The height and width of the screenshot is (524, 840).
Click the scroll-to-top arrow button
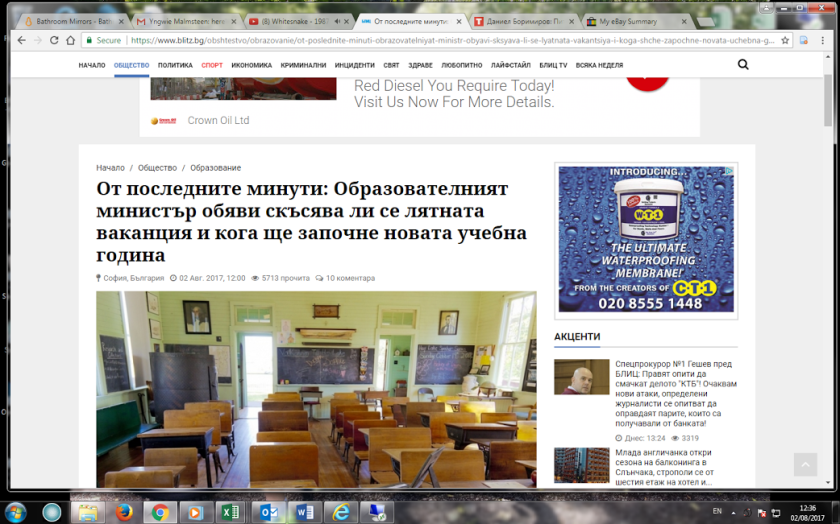[805, 465]
